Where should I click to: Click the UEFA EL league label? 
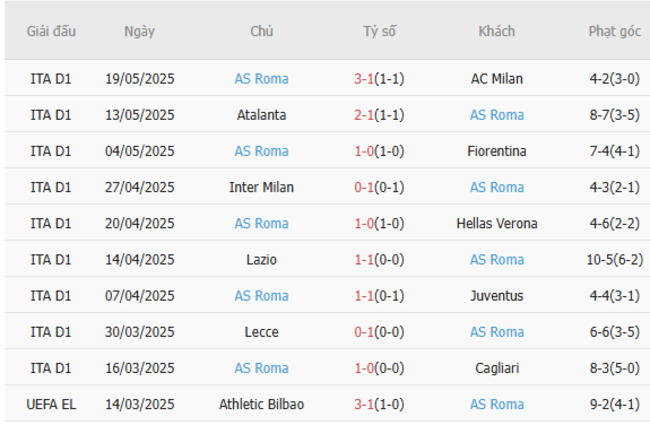click(x=51, y=404)
